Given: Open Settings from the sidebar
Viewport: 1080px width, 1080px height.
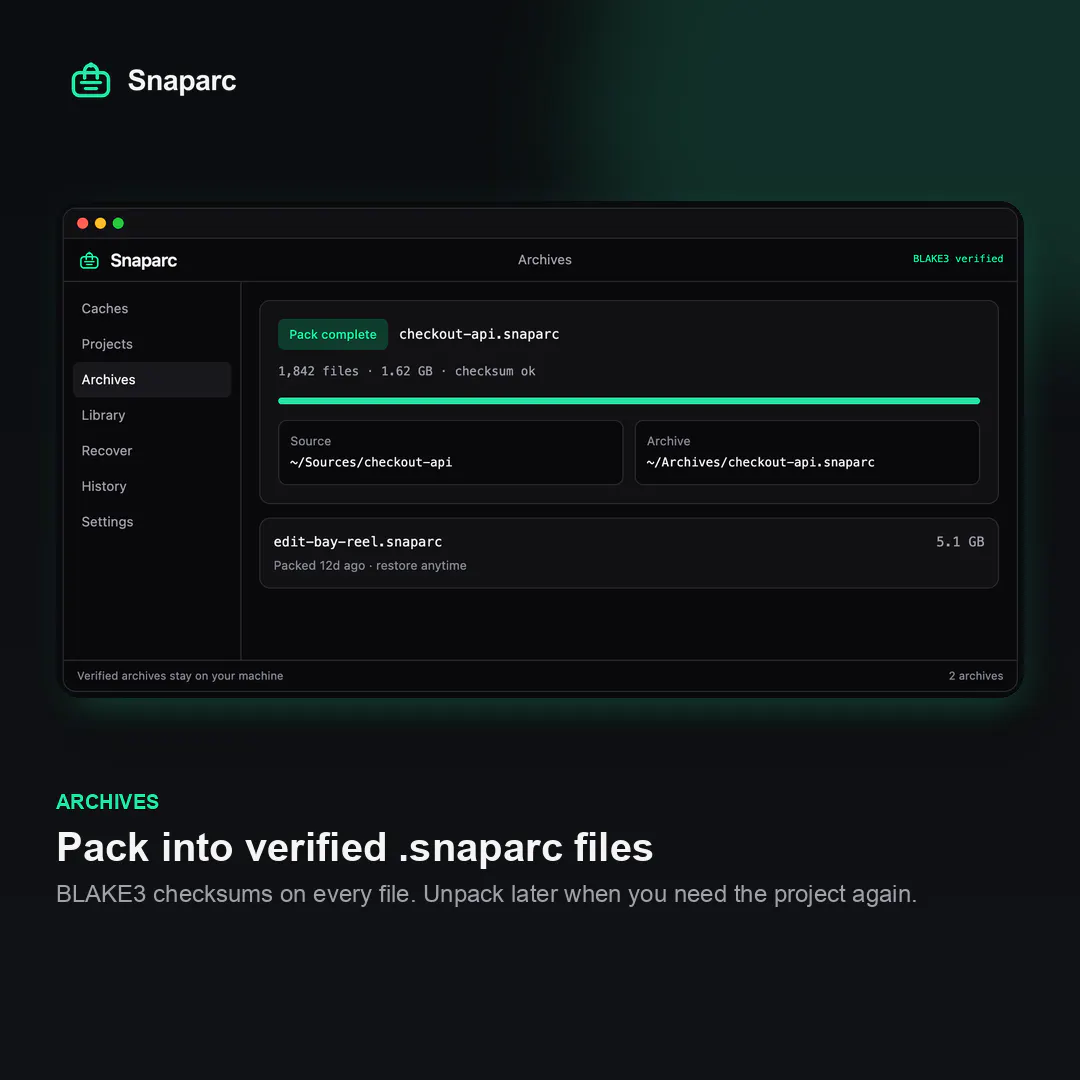Looking at the screenshot, I should [152, 521].
